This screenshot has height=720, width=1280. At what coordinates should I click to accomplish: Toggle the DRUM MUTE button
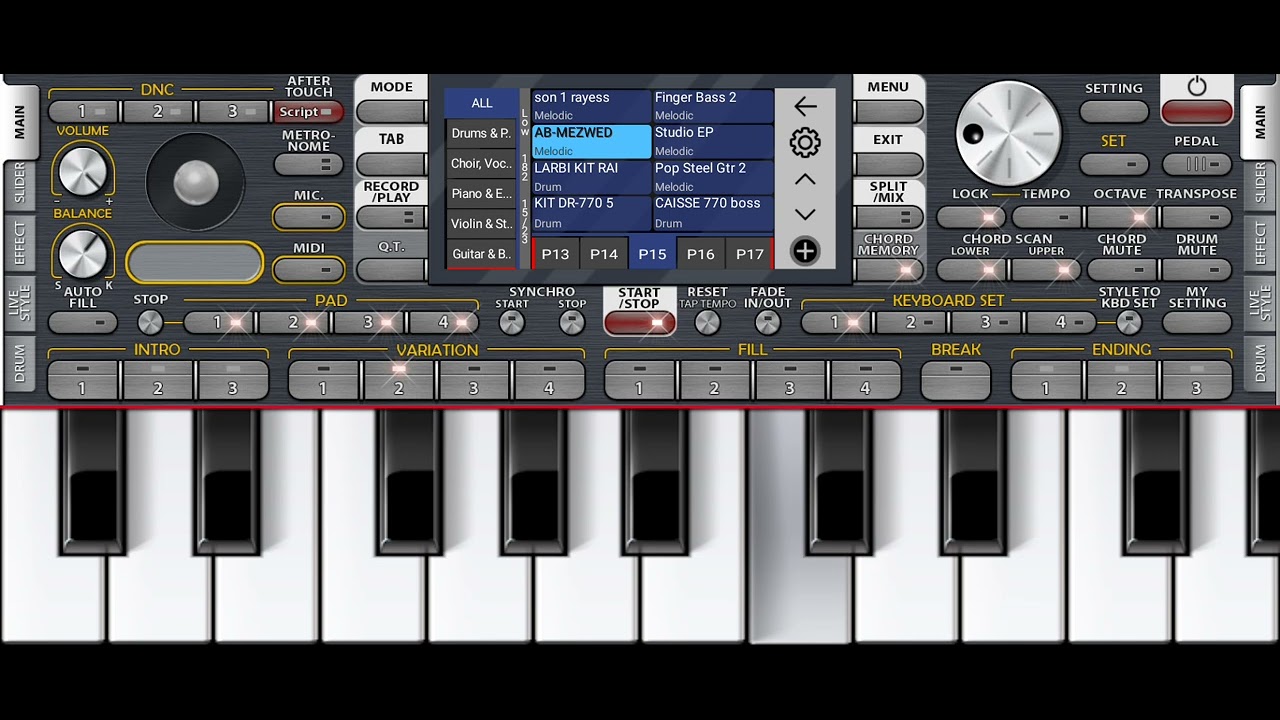pos(1197,270)
